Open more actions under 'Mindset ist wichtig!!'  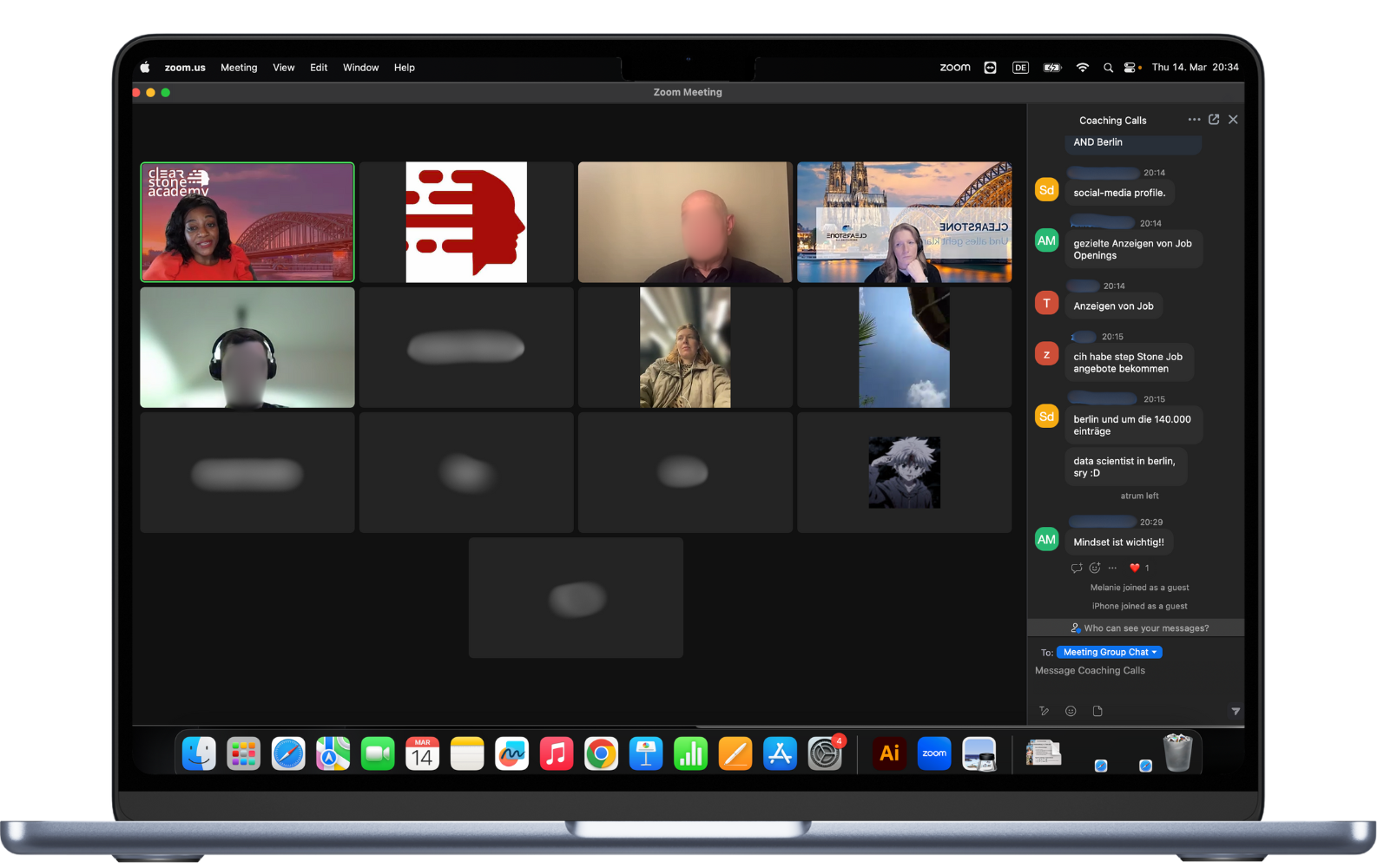click(x=1112, y=568)
